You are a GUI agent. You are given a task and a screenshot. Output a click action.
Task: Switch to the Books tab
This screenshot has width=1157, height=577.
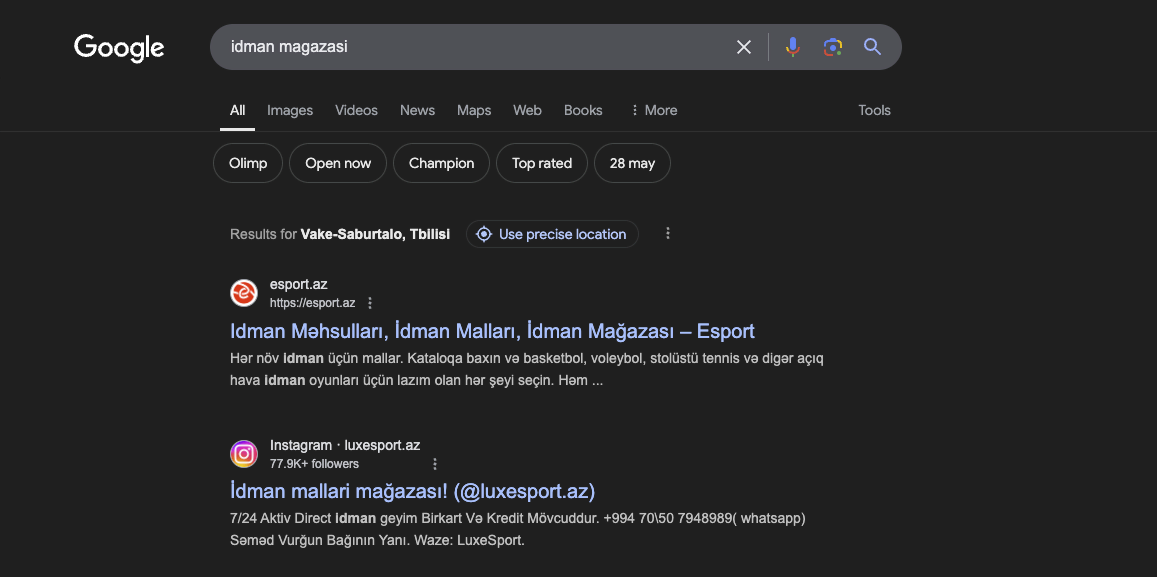[583, 110]
